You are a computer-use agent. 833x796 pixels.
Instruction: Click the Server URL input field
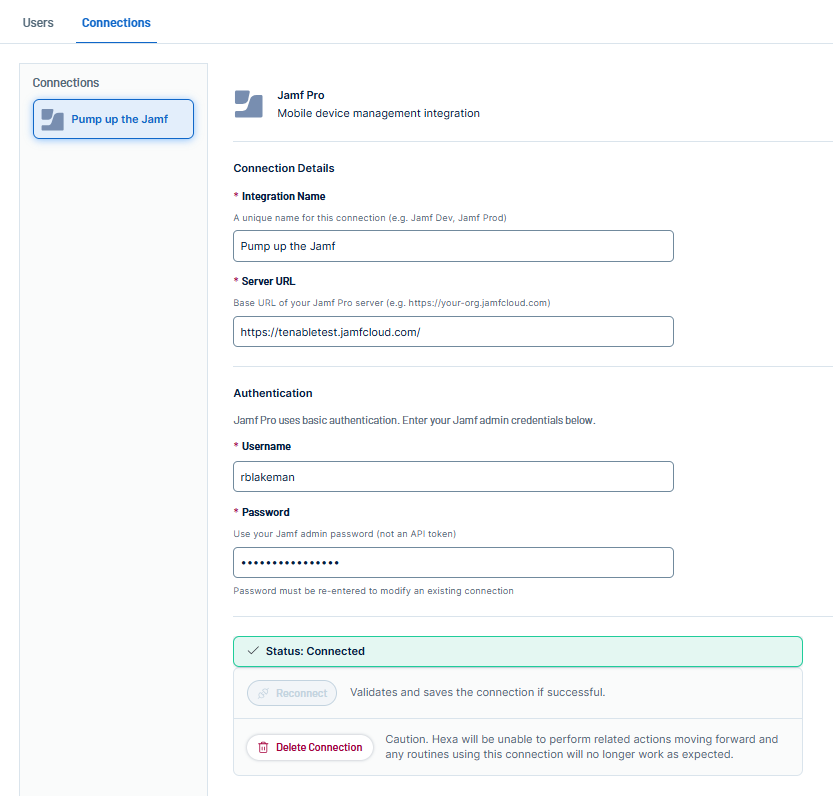(453, 332)
